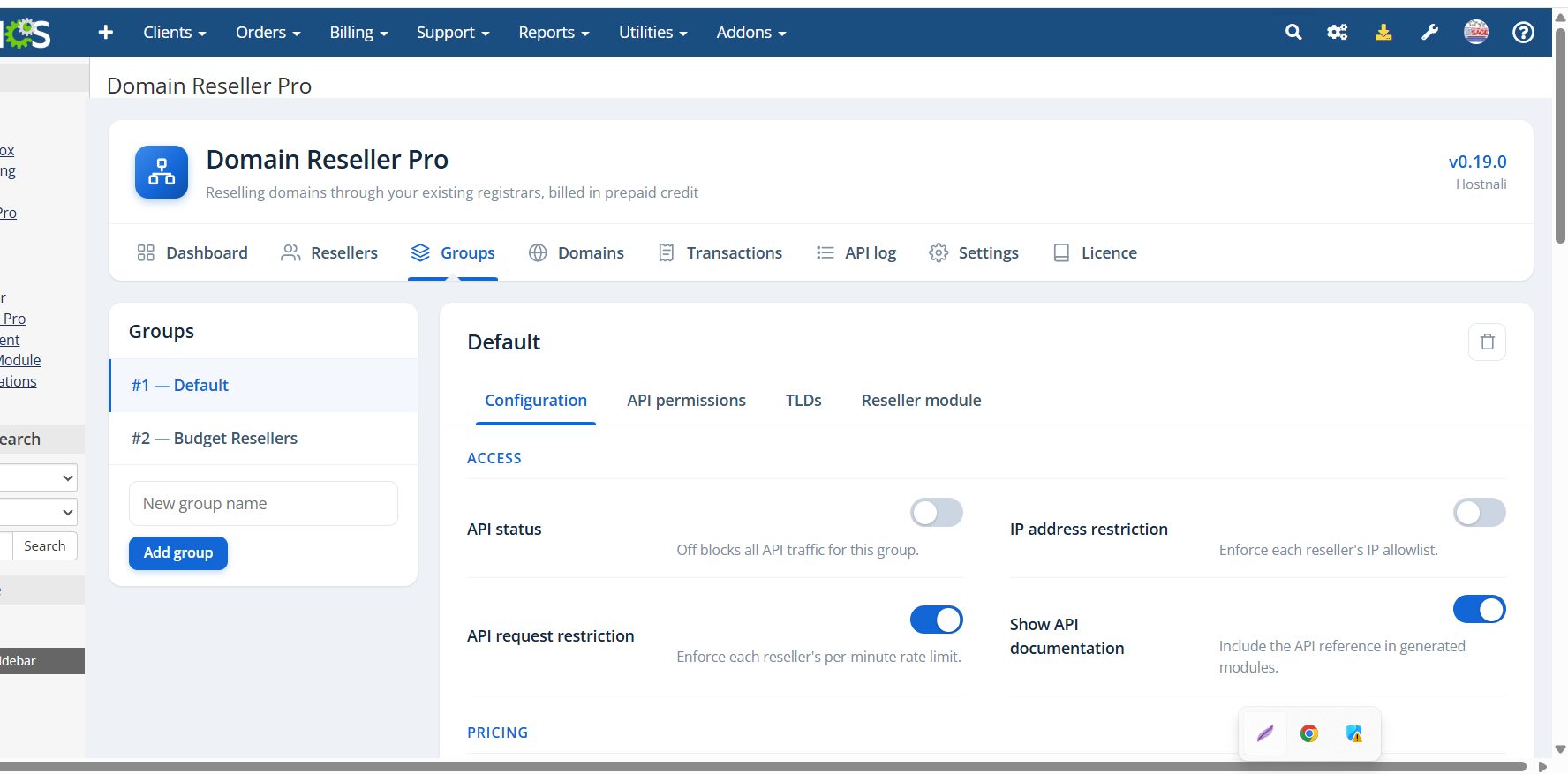This screenshot has height=774, width=1568.
Task: Delete the Default group with the trash icon
Action: 1488,342
